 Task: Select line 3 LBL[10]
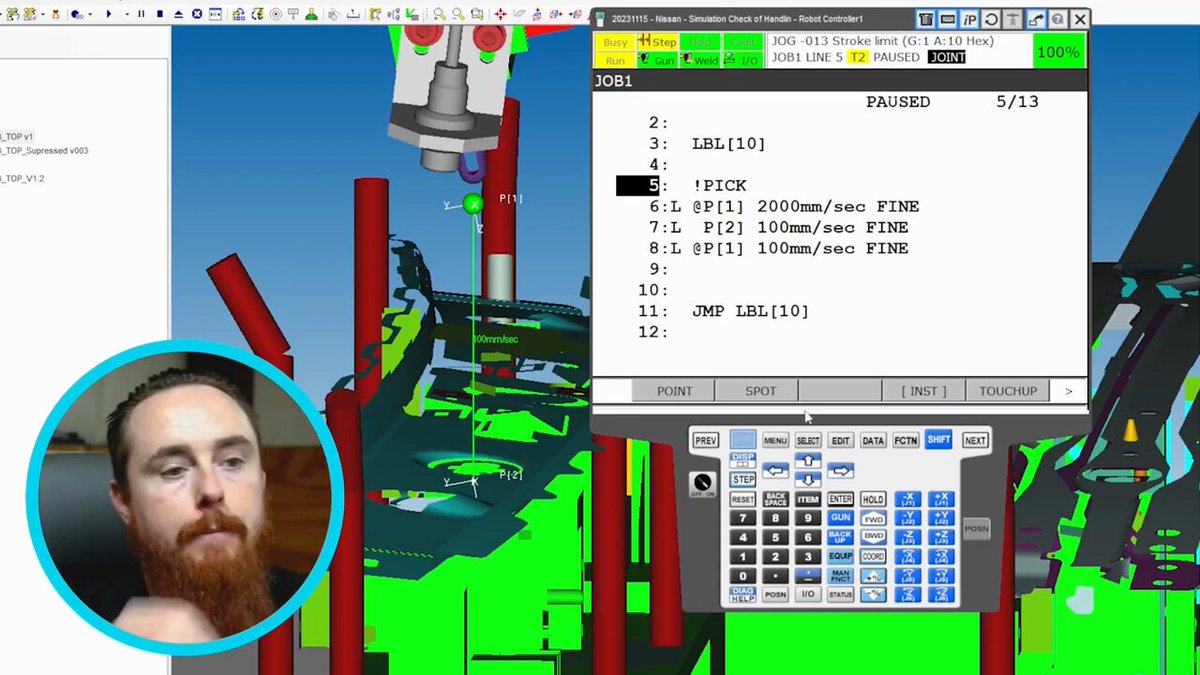708,144
